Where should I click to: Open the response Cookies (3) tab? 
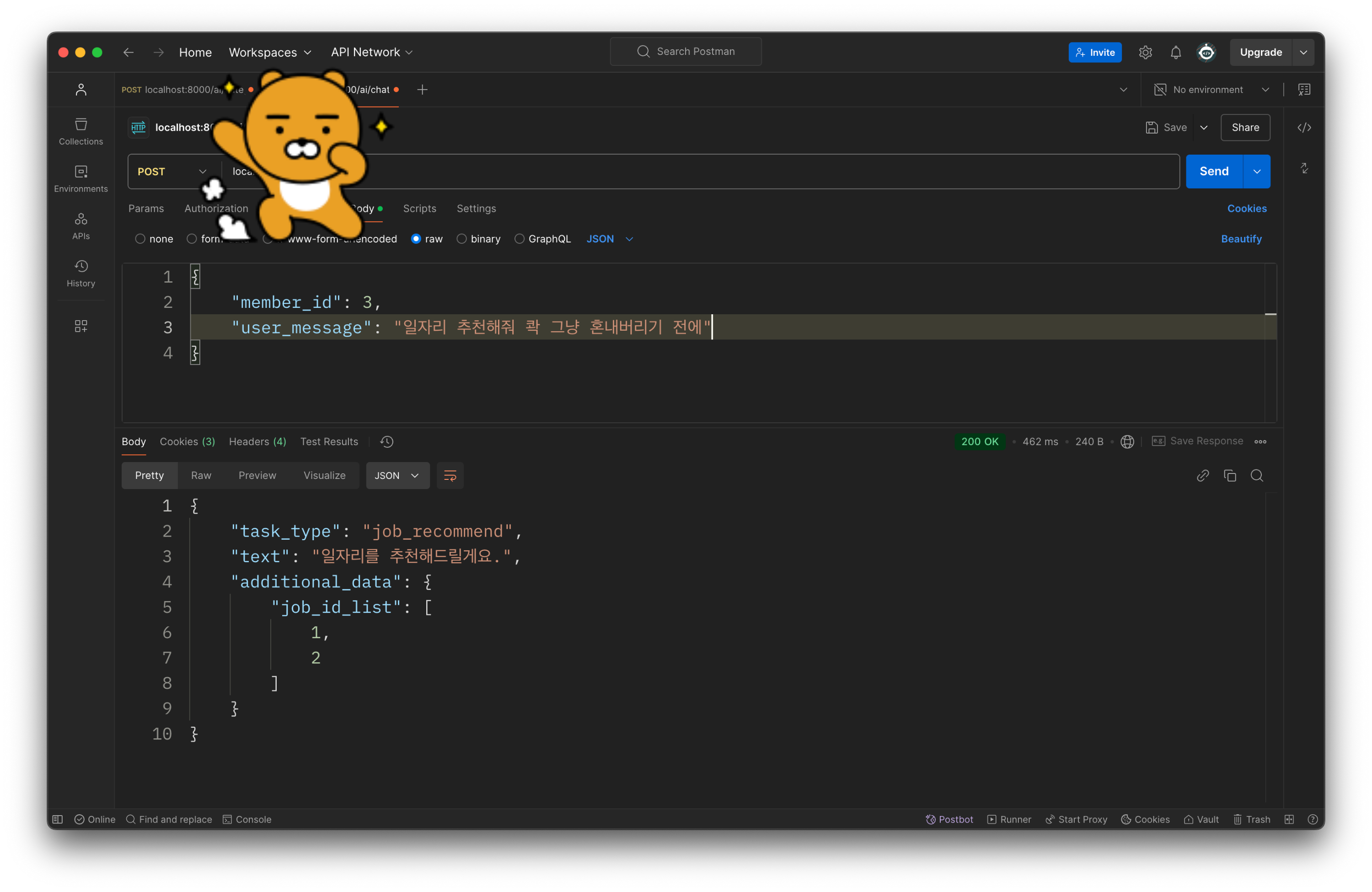(x=188, y=442)
